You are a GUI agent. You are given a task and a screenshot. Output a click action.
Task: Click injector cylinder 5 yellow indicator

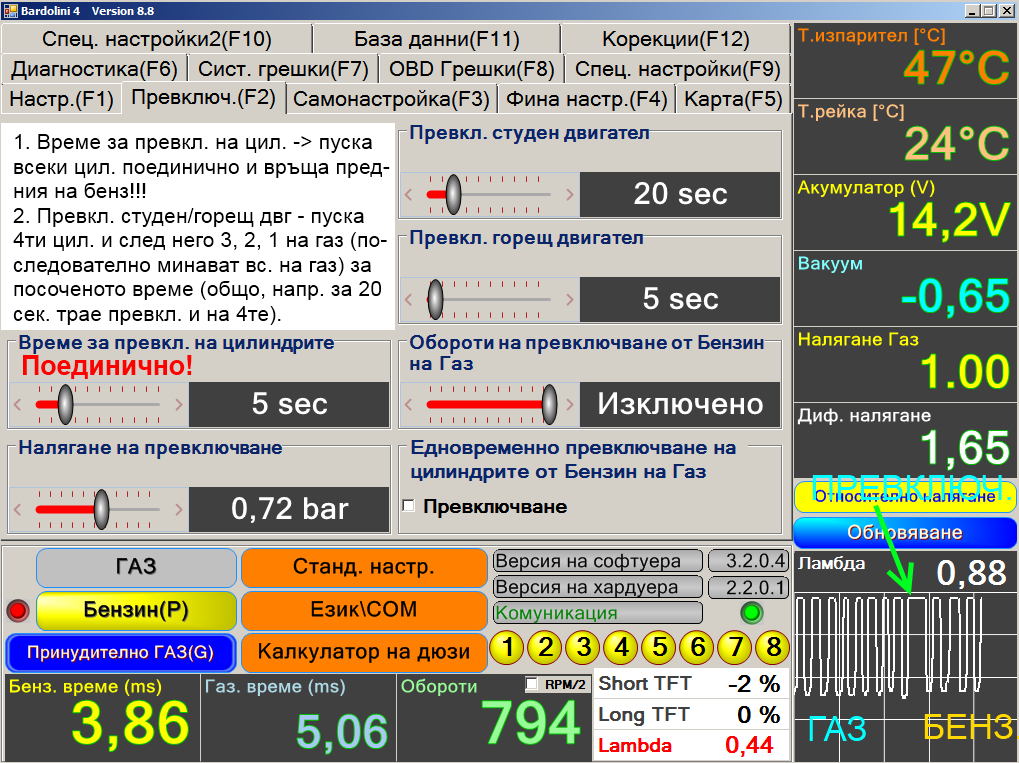tap(659, 648)
